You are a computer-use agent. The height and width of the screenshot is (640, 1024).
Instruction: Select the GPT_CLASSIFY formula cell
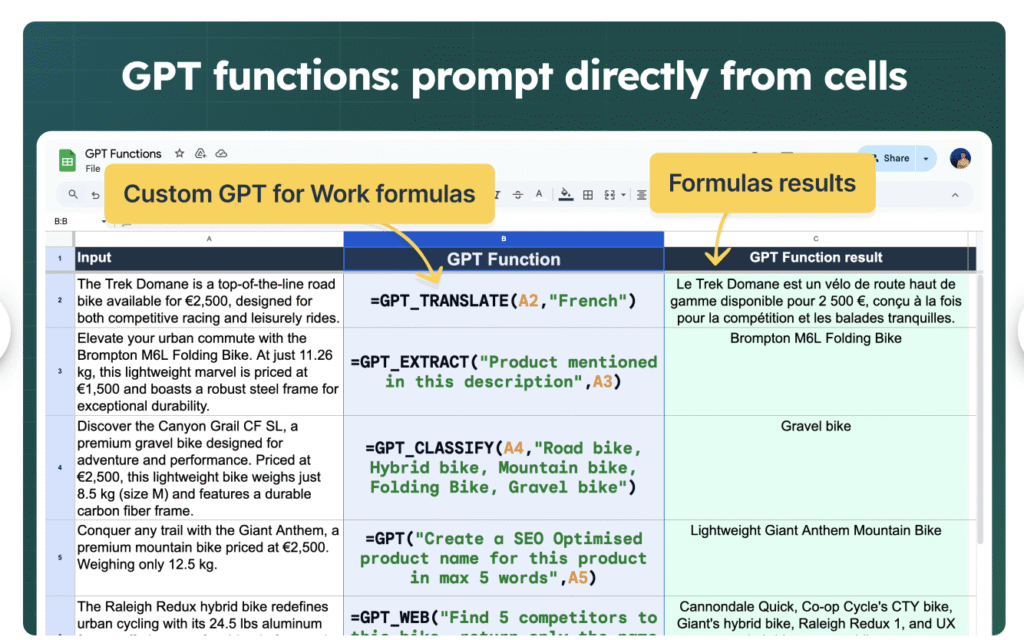point(504,468)
